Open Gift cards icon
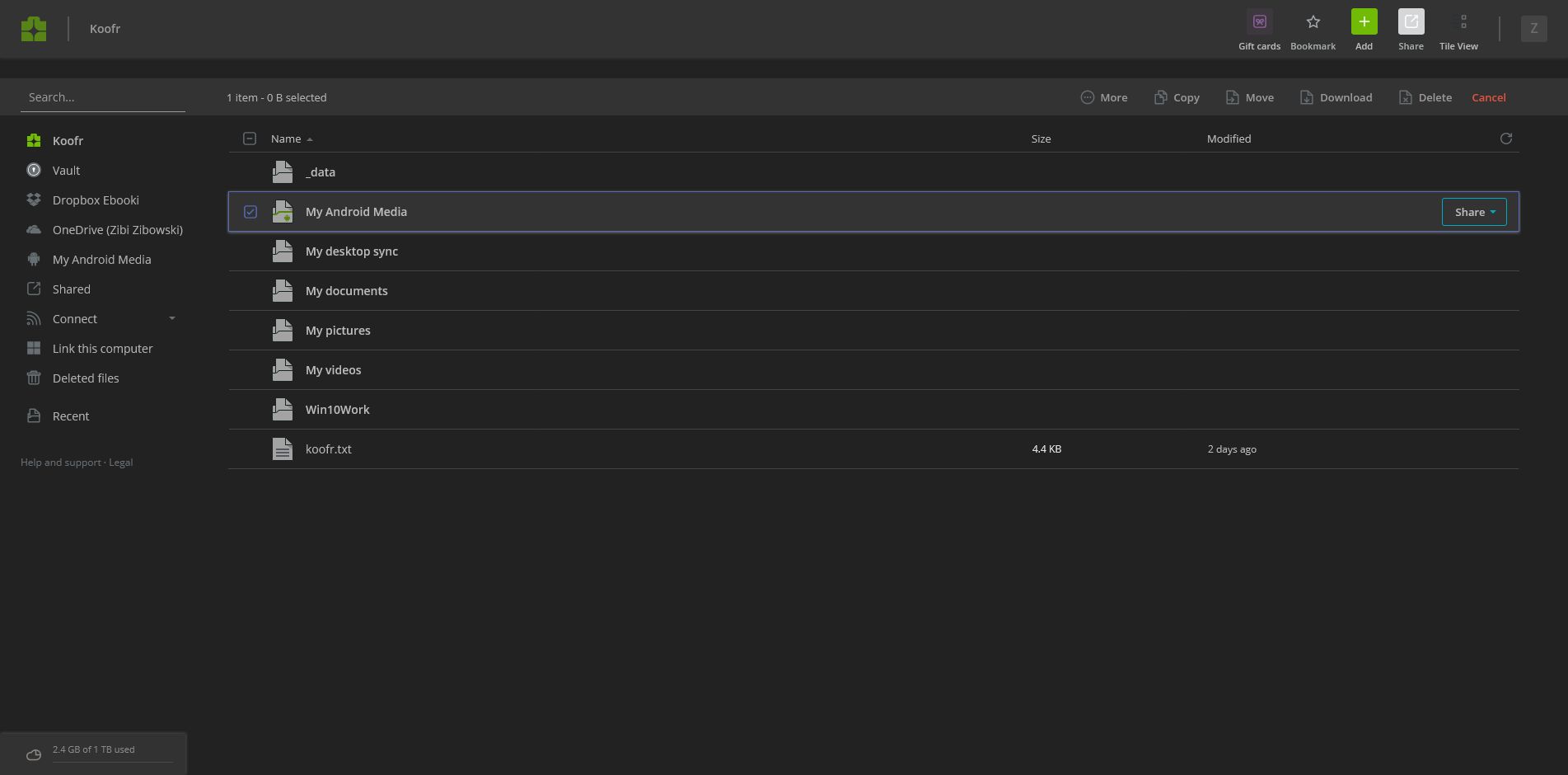Viewport: 1568px width, 775px height. [1259, 21]
